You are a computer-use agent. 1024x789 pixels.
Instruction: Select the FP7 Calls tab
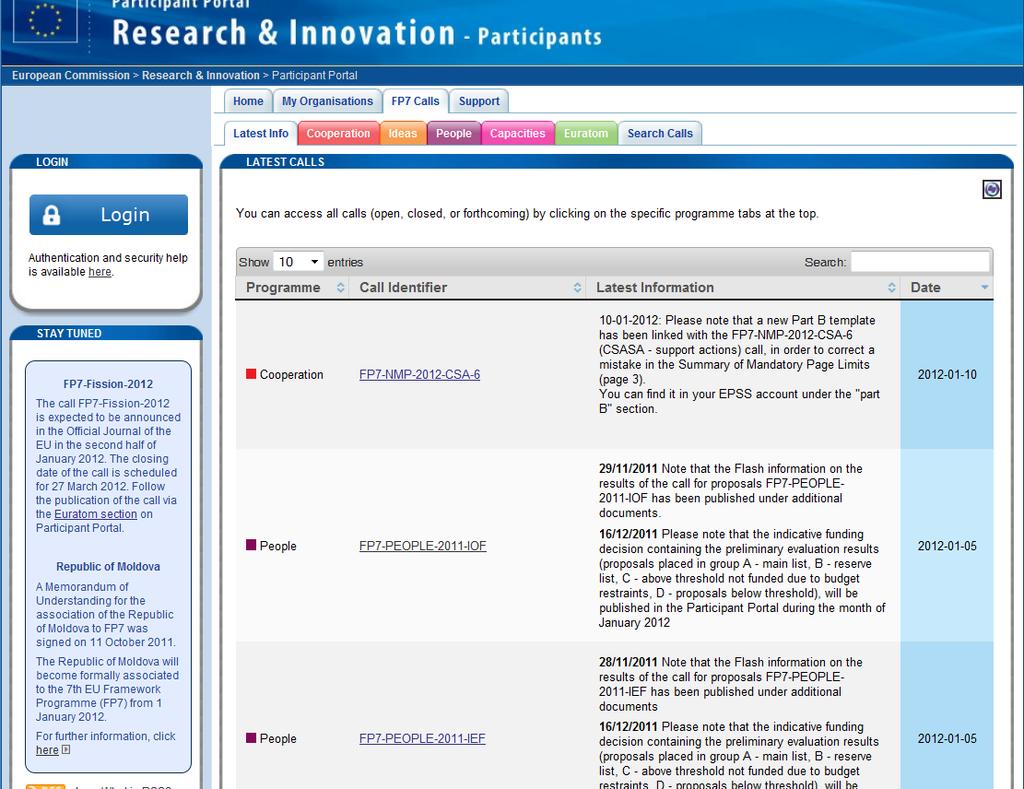[x=415, y=101]
